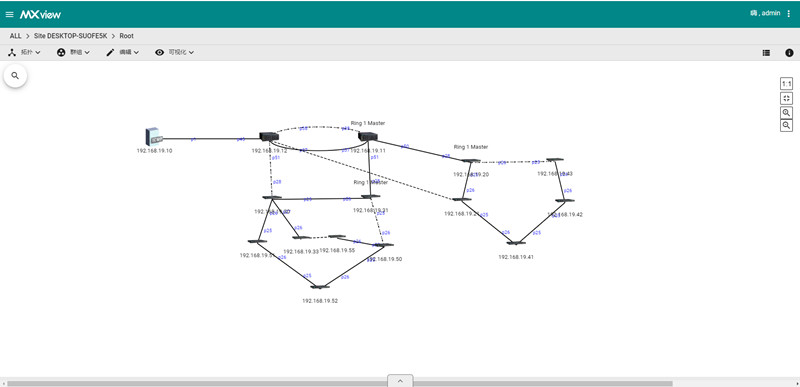Open Site DESKTOP-SUOFE5K breadcrumb link
Image resolution: width=800 pixels, height=387 pixels.
pos(71,36)
